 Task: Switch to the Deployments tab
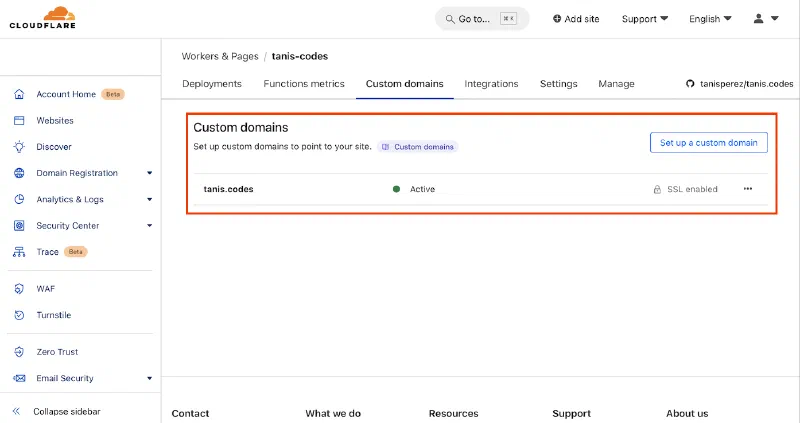pyautogui.click(x=212, y=84)
